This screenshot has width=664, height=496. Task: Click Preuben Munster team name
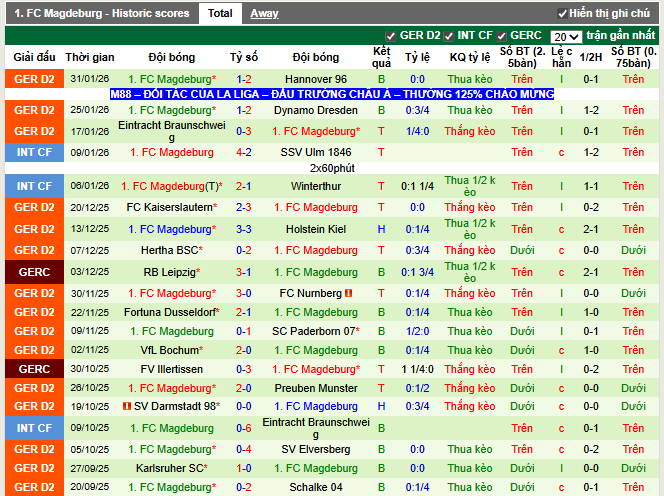pyautogui.click(x=316, y=388)
